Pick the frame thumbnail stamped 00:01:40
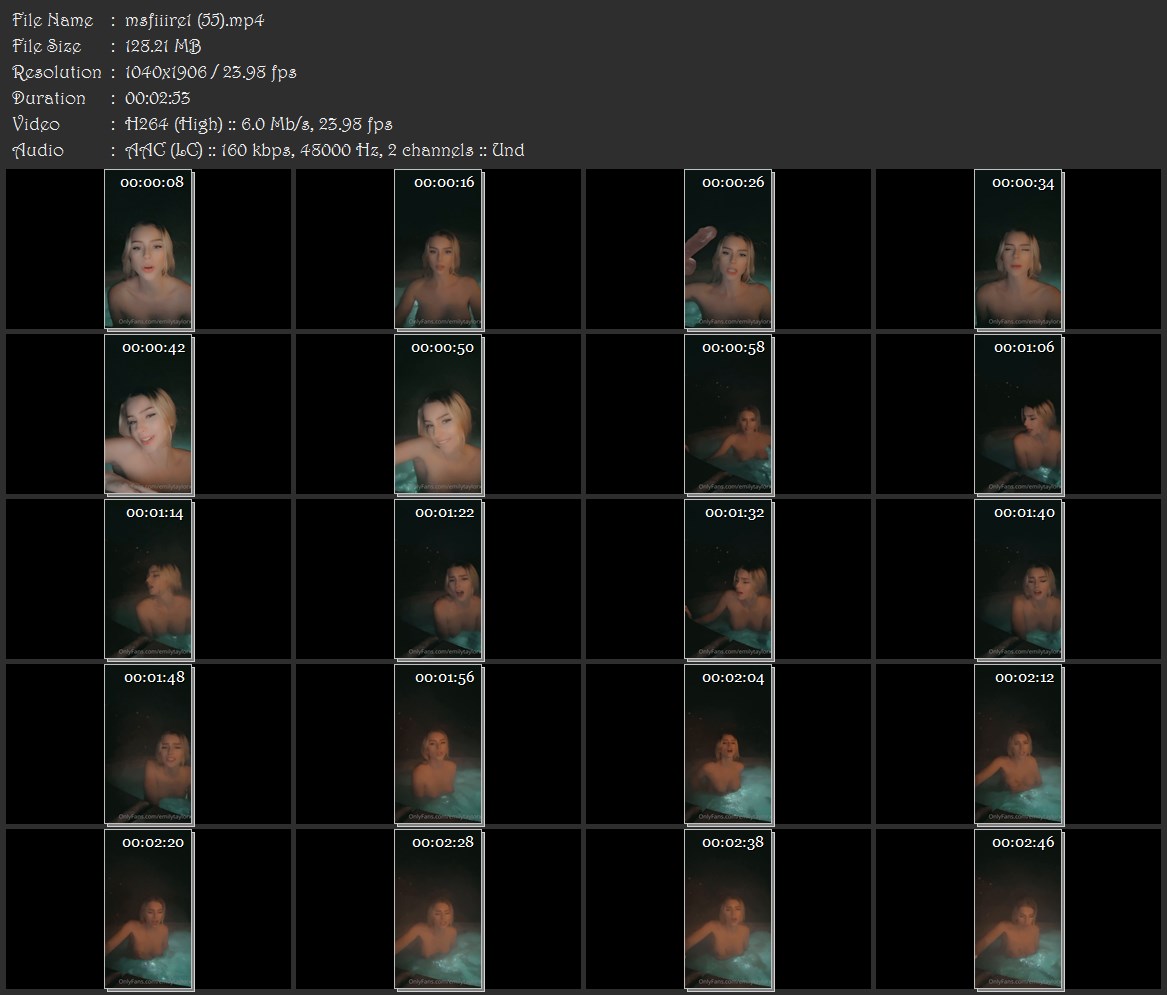This screenshot has height=995, width=1167. pyautogui.click(x=1019, y=579)
